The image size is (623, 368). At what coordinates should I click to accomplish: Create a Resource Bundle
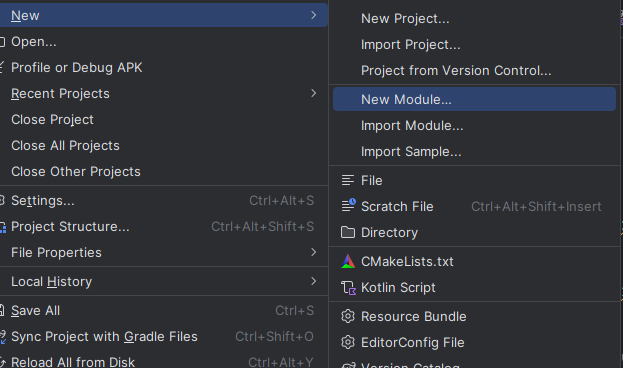click(x=474, y=316)
